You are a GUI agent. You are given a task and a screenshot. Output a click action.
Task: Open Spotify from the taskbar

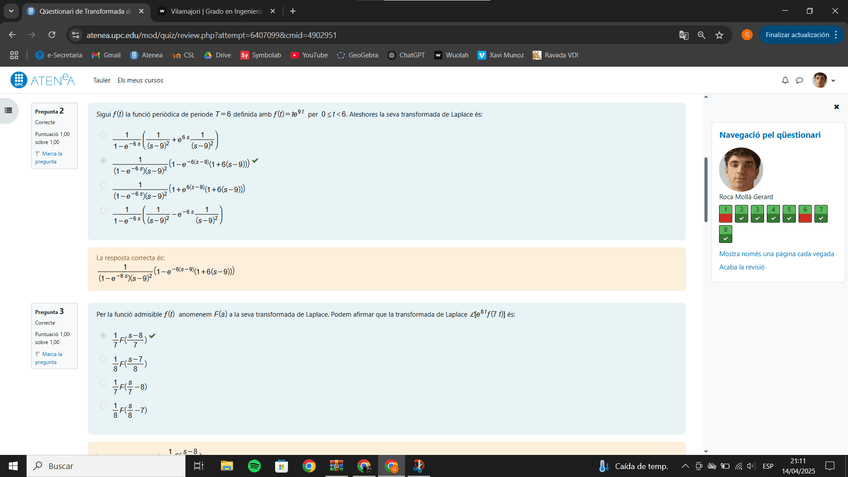tap(254, 466)
